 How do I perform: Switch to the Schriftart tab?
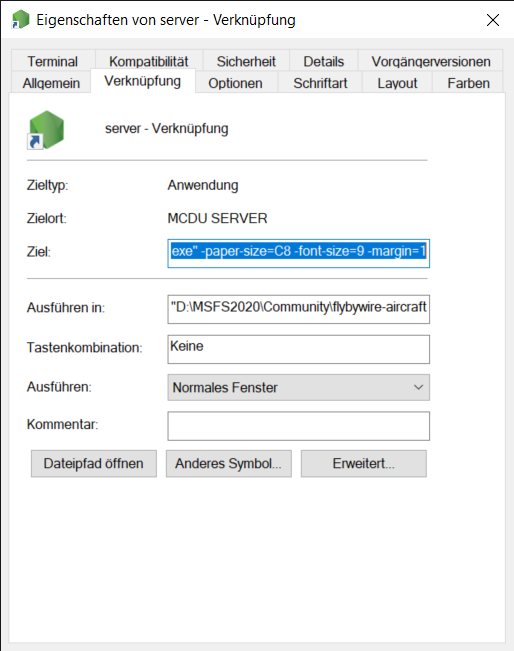coord(320,83)
